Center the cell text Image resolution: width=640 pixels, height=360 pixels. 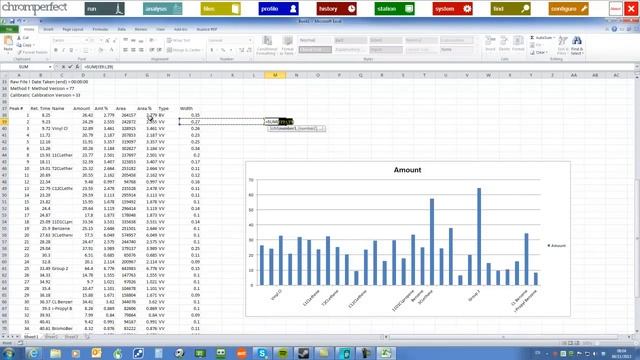(133, 50)
